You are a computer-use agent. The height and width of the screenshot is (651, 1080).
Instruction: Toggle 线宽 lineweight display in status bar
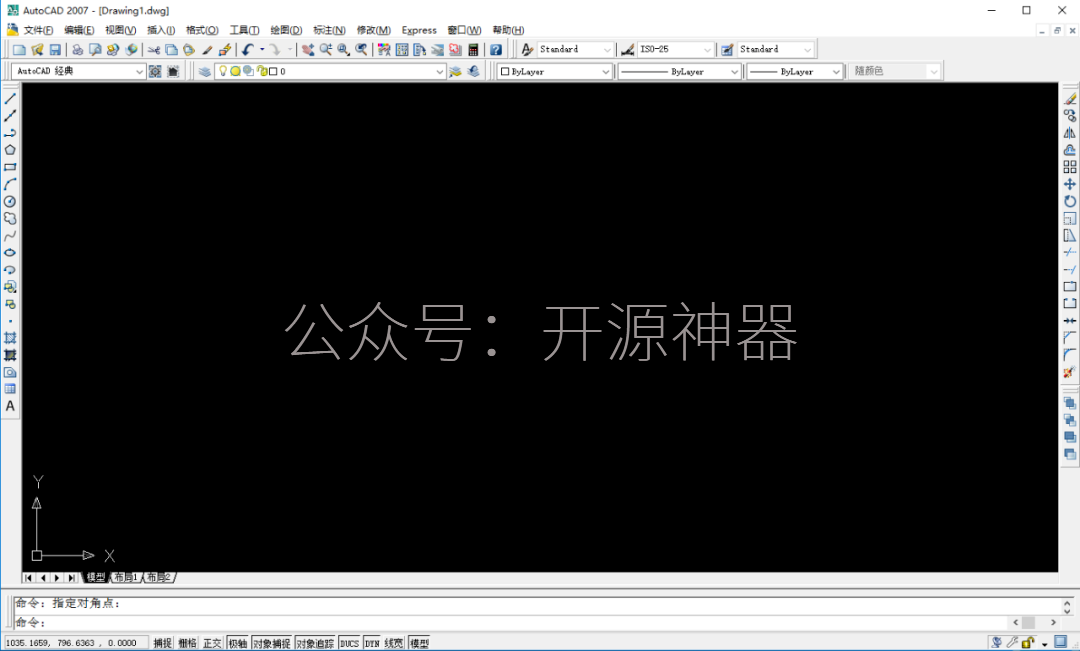coord(394,643)
